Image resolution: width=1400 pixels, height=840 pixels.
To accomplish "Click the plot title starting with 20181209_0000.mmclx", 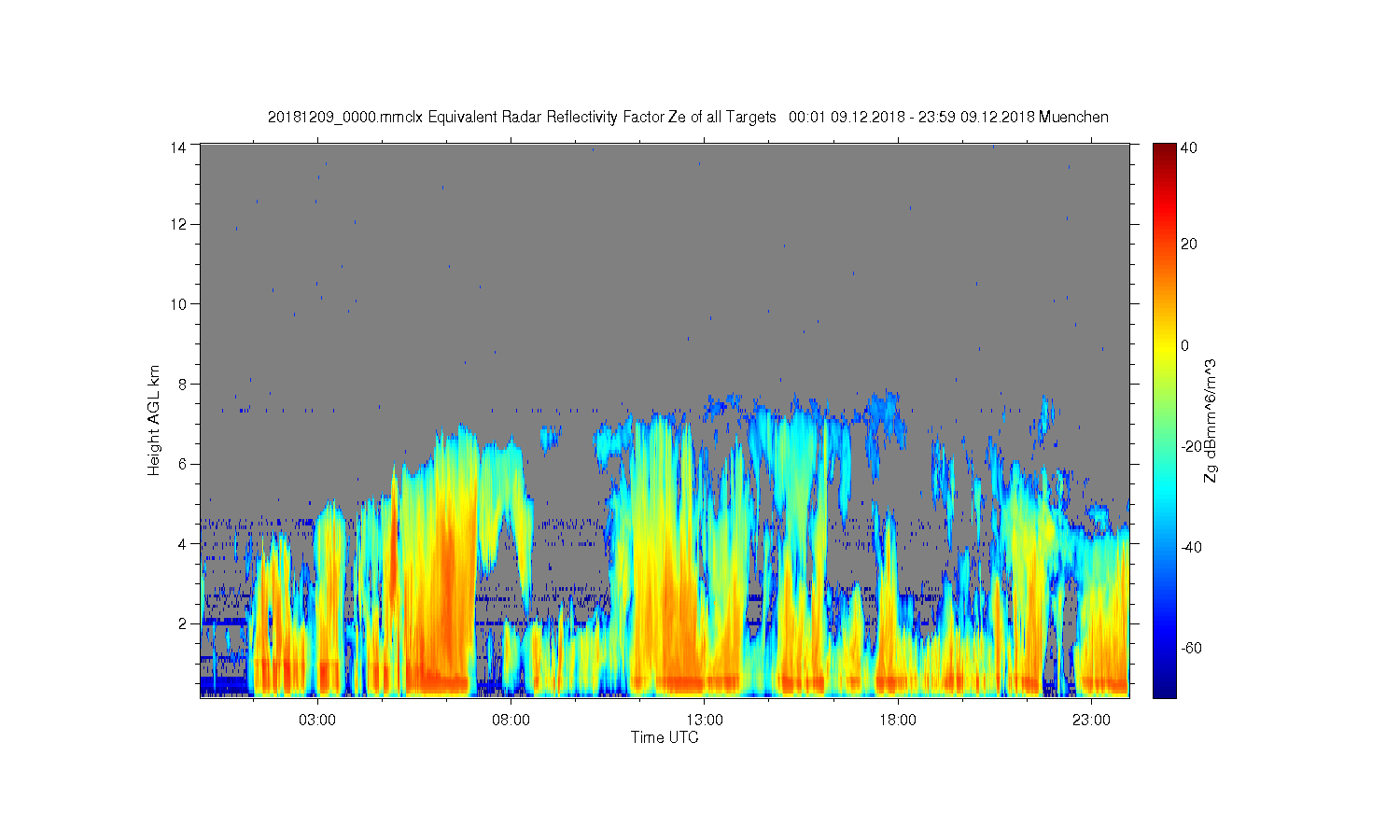I will (688, 117).
